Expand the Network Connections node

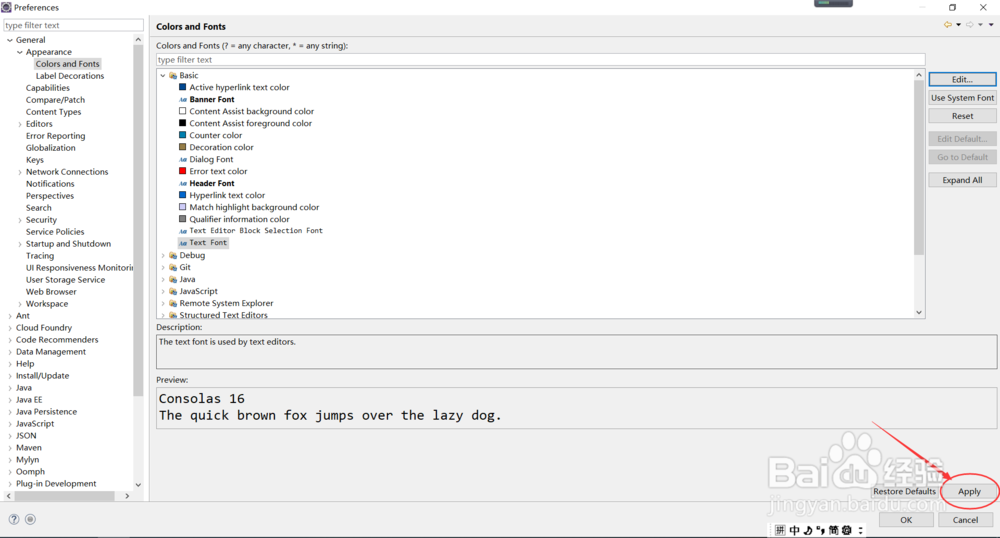coord(20,172)
